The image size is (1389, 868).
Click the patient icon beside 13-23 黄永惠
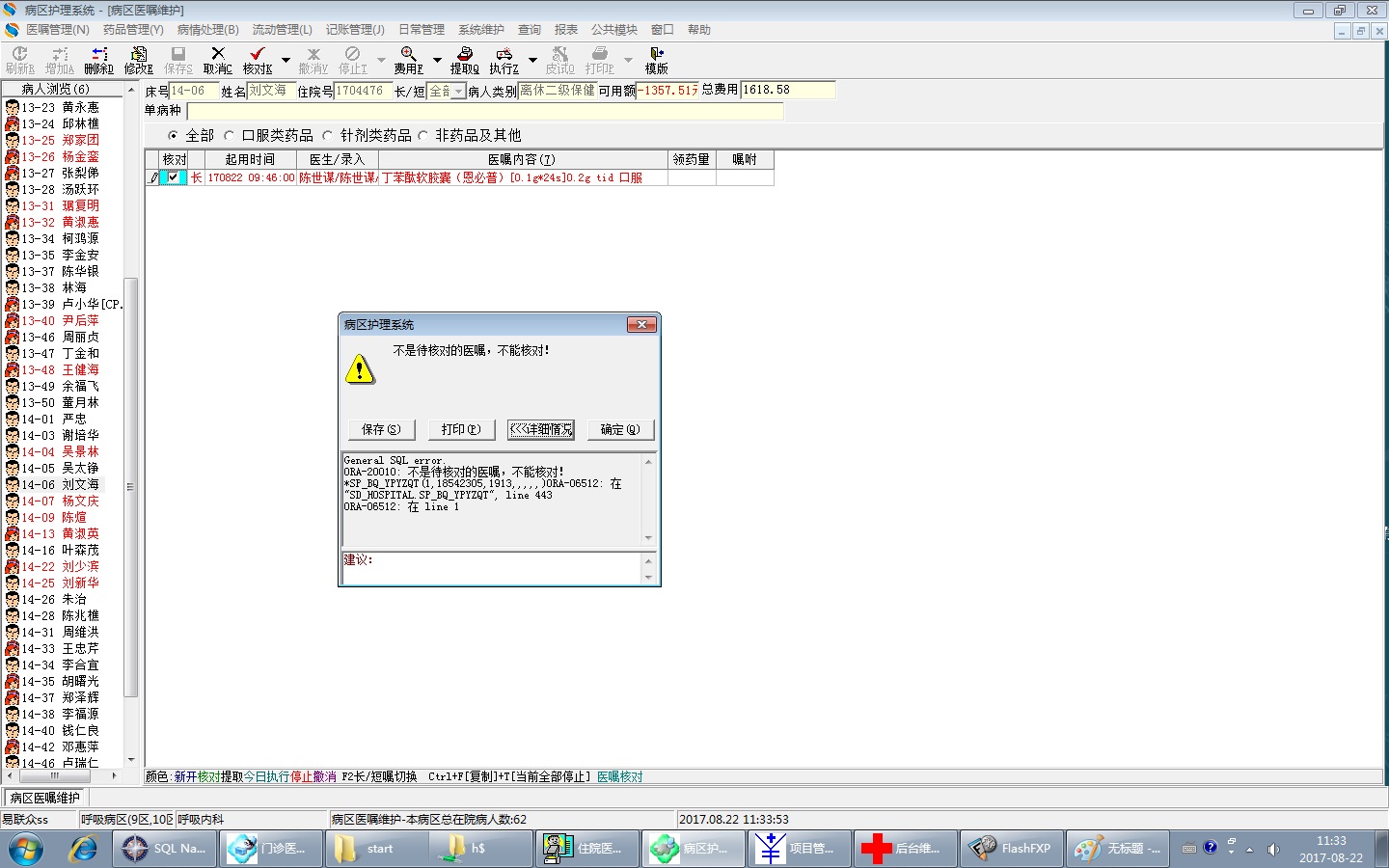pos(12,107)
